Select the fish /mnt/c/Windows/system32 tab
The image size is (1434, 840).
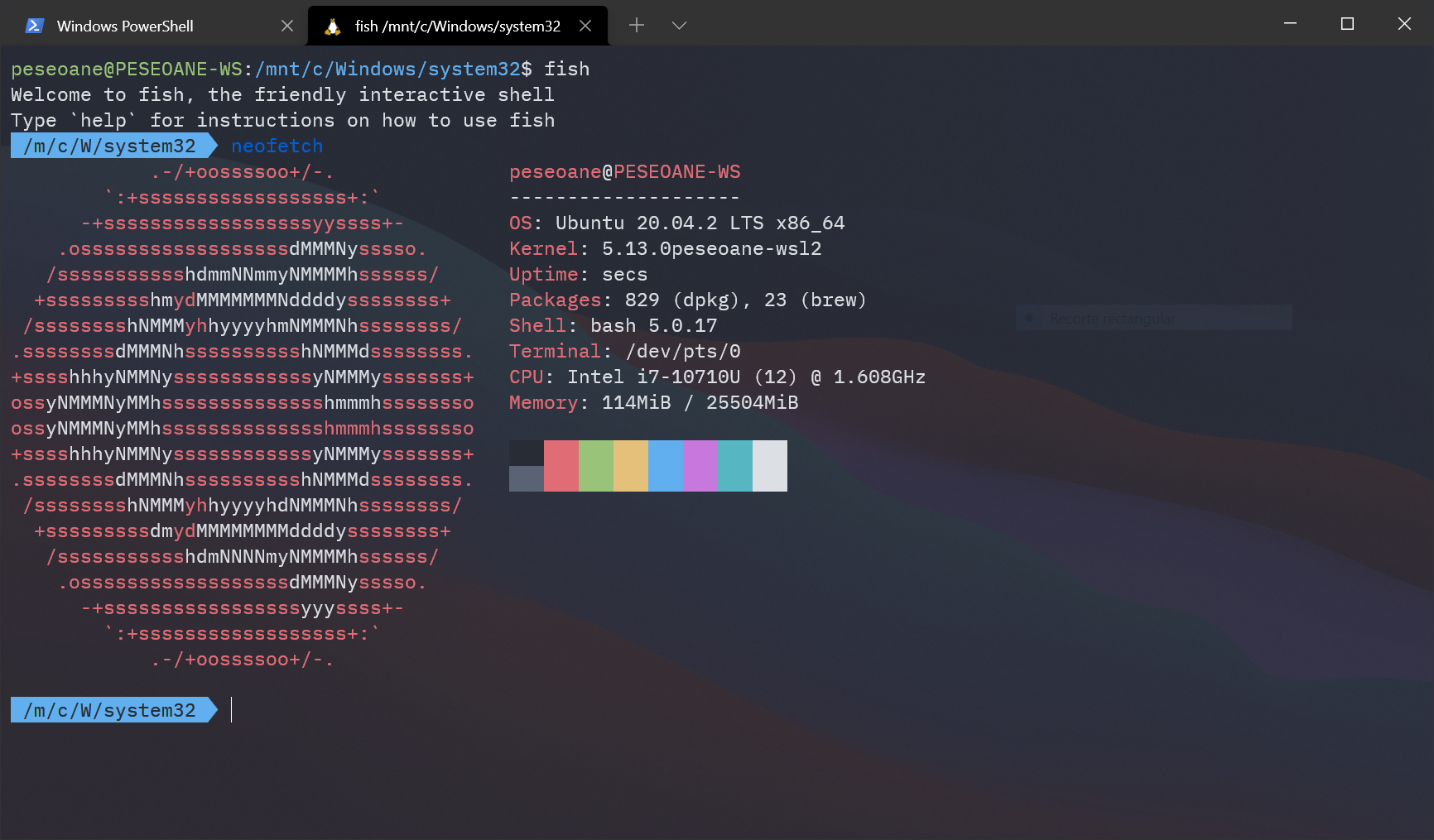click(x=458, y=26)
